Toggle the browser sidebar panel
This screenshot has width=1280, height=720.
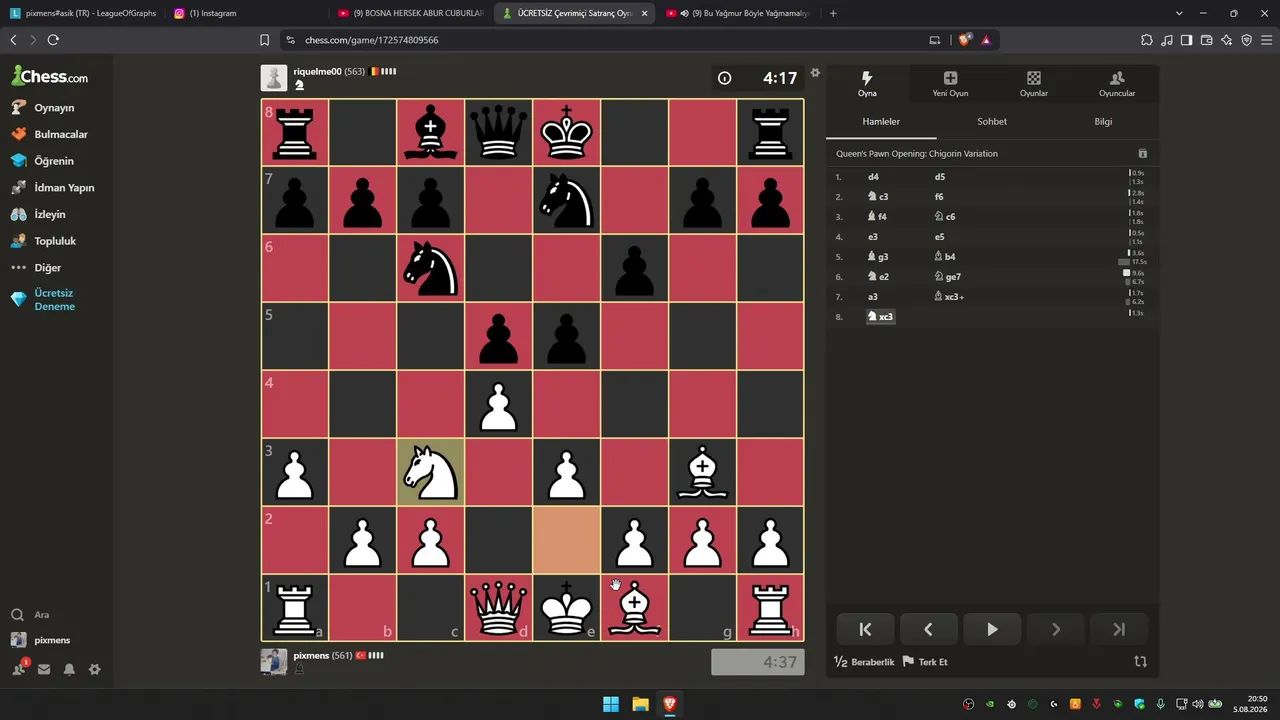point(1186,40)
